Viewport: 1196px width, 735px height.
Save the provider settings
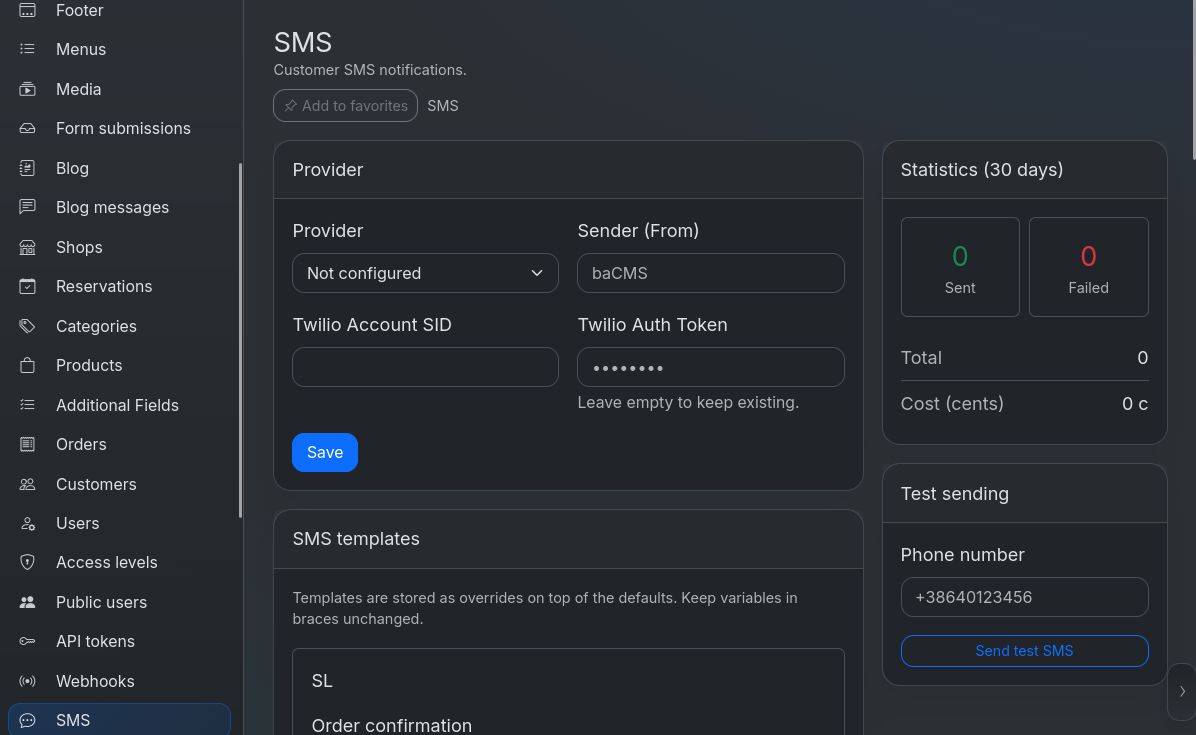325,452
